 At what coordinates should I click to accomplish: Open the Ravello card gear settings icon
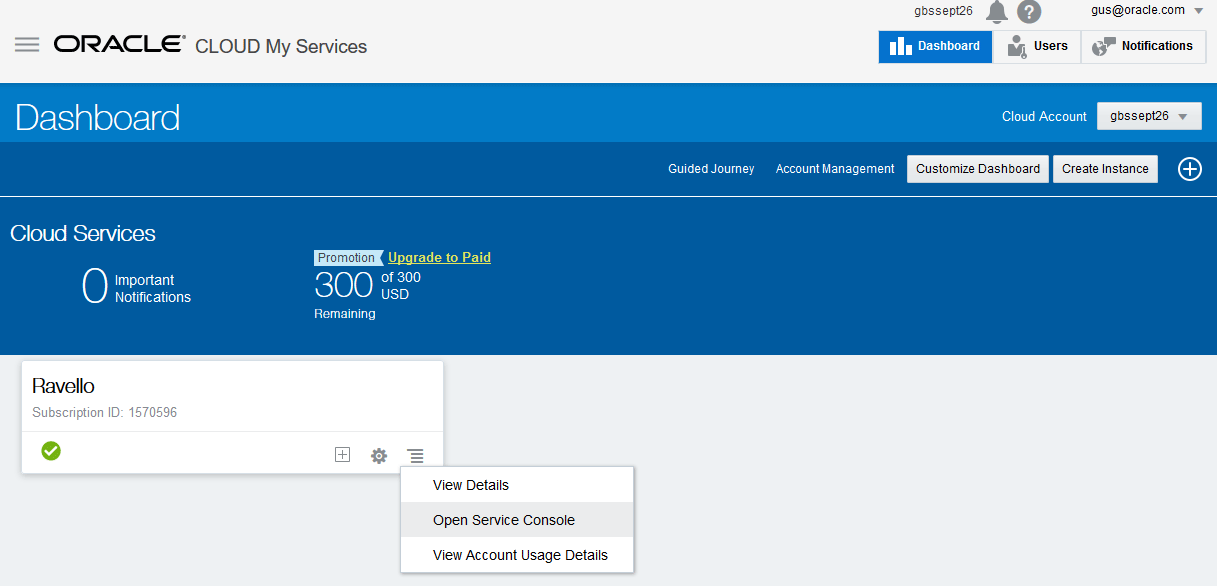coord(379,455)
